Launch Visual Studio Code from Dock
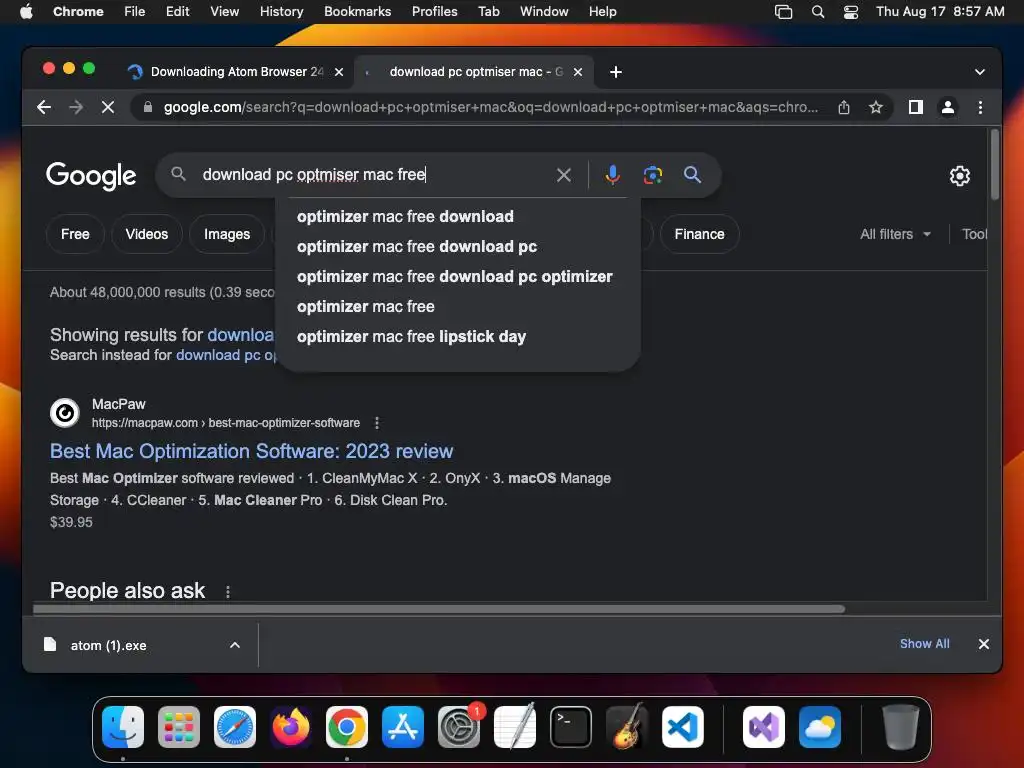This screenshot has height=768, width=1024. (x=683, y=727)
